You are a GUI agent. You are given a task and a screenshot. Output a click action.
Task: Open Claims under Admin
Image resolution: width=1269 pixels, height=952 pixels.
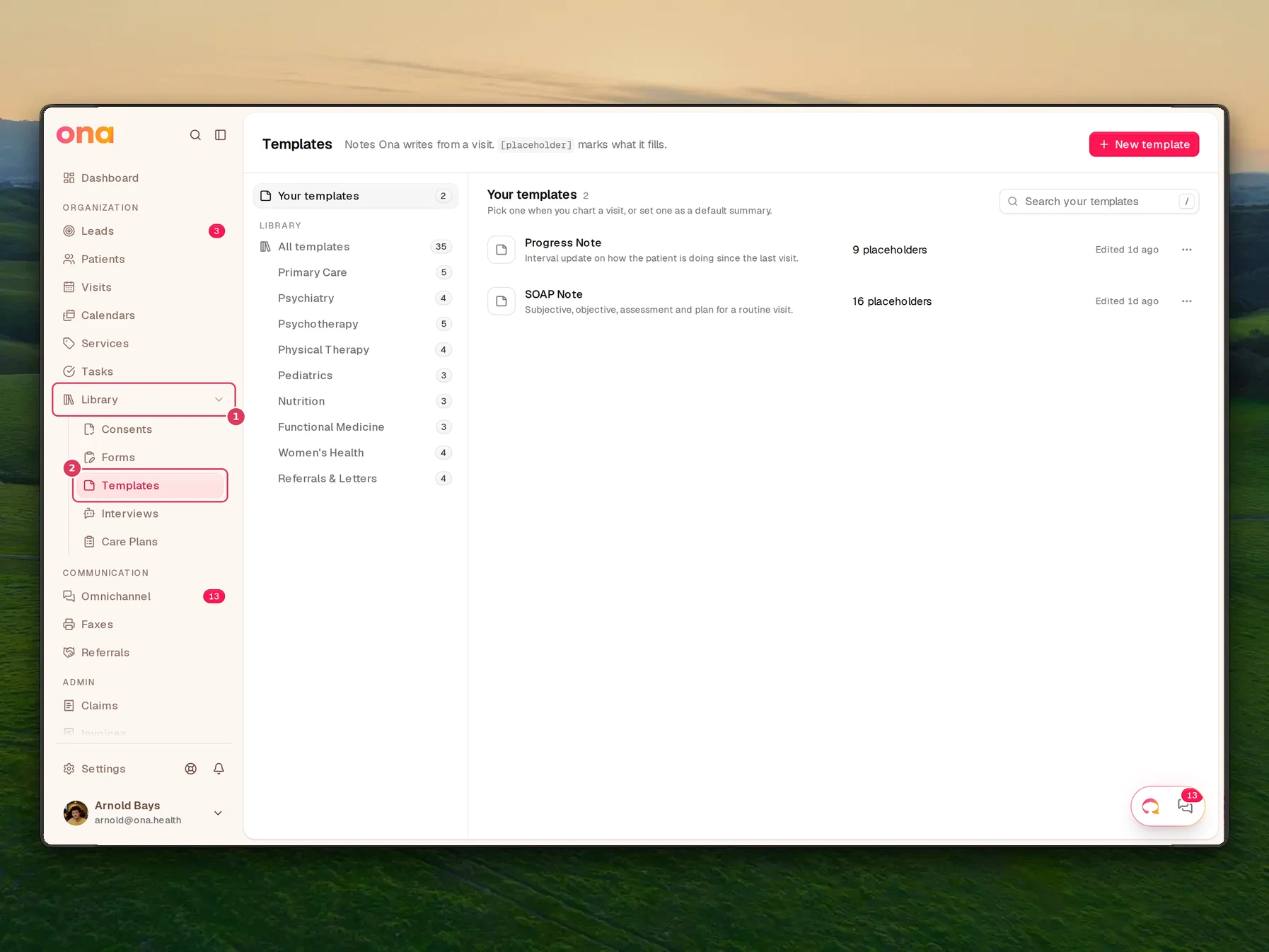pyautogui.click(x=144, y=706)
